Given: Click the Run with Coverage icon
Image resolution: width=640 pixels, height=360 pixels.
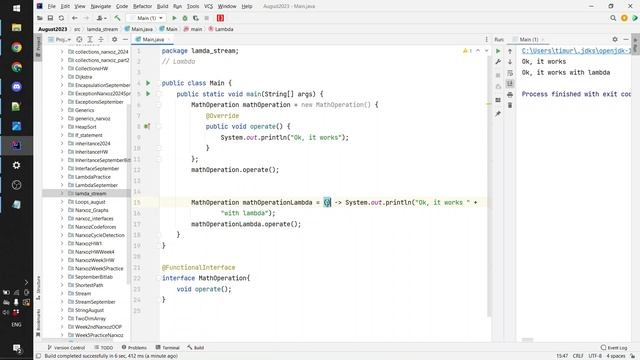Looking at the screenshot, I should [196, 18].
